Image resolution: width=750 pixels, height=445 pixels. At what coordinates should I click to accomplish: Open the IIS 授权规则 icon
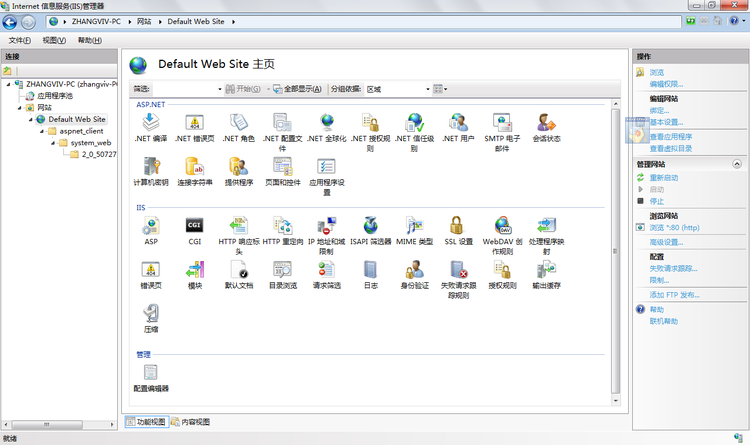(x=502, y=269)
